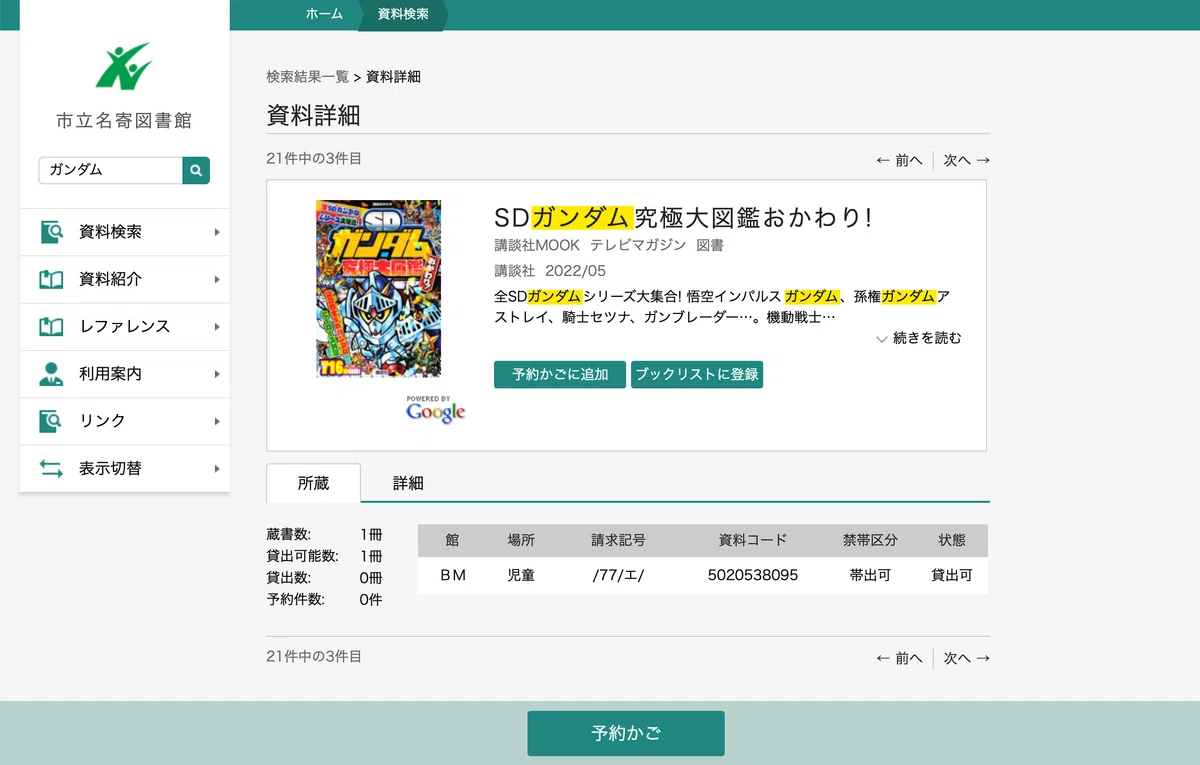Expand the 資料検索 menu arrow
1200x765 pixels.
tap(217, 232)
